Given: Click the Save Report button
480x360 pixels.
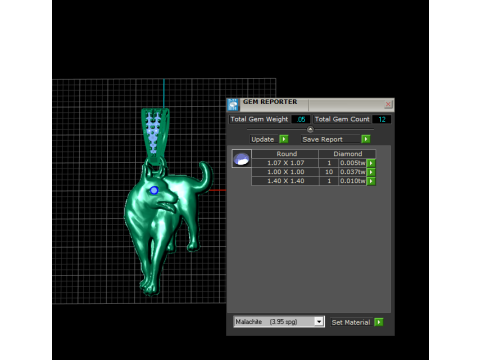Looking at the screenshot, I should tap(331, 139).
